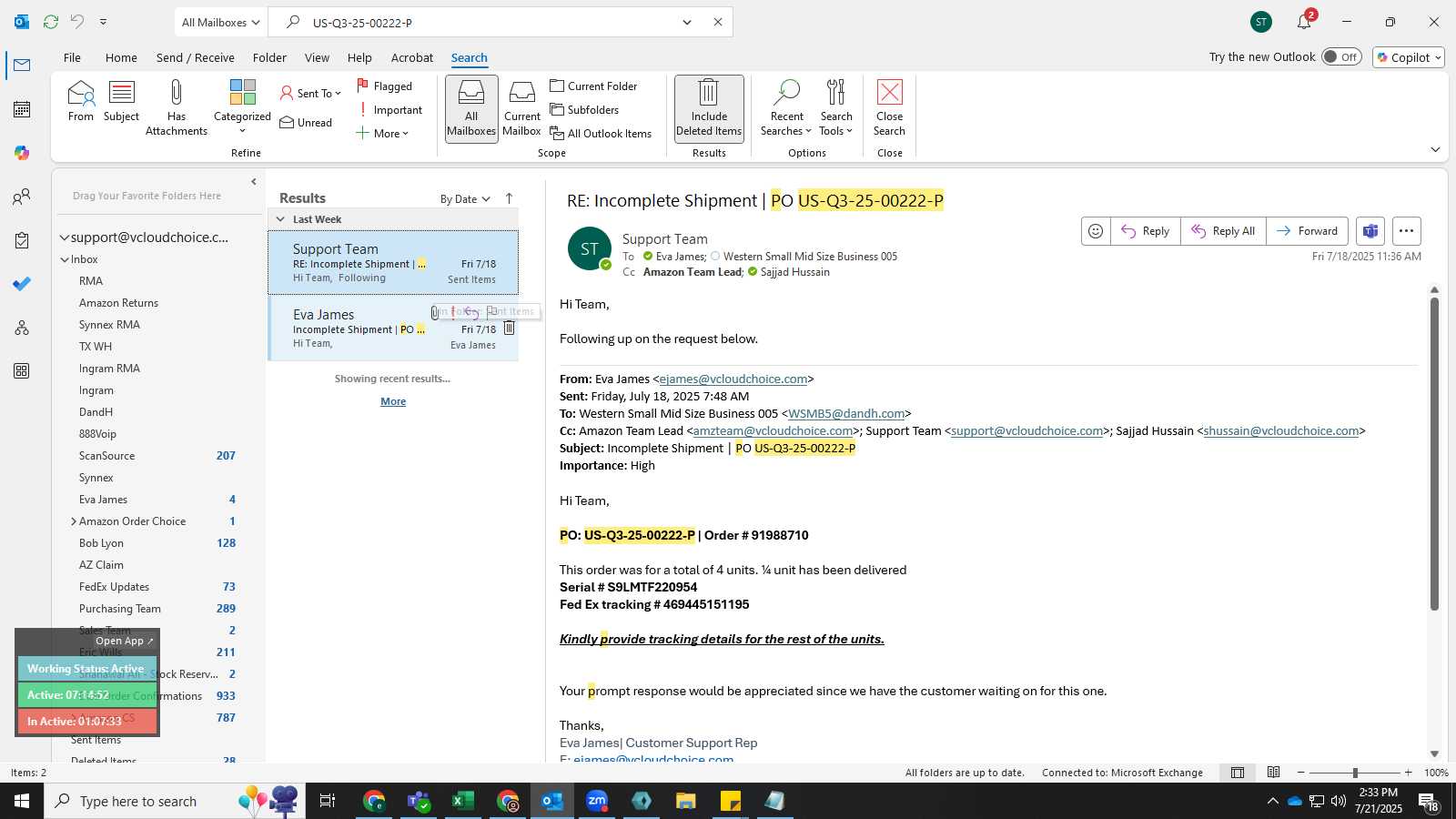This screenshot has width=1456, height=819.
Task: Filter by Has Attachments
Action: click(x=177, y=107)
